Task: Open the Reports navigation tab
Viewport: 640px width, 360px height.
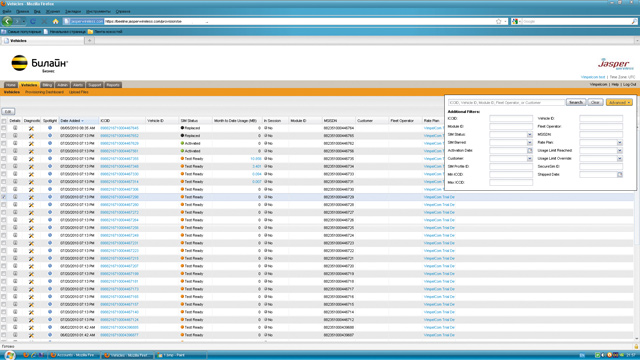Action: (113, 85)
